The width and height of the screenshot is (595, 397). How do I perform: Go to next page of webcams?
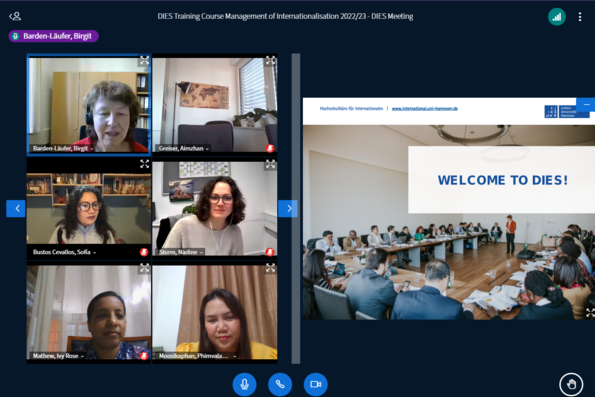coord(288,208)
